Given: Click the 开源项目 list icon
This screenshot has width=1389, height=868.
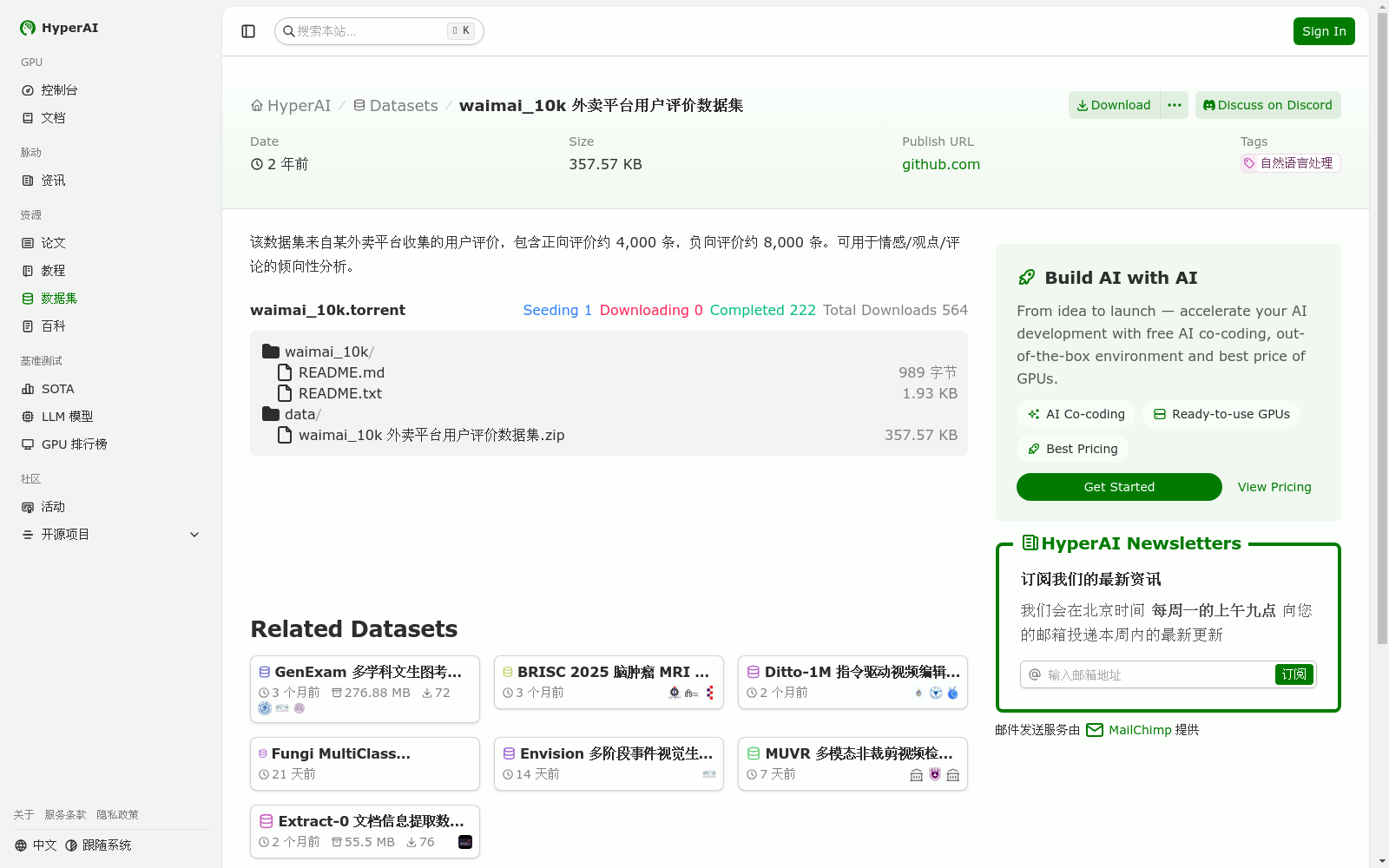Looking at the screenshot, I should 28,535.
